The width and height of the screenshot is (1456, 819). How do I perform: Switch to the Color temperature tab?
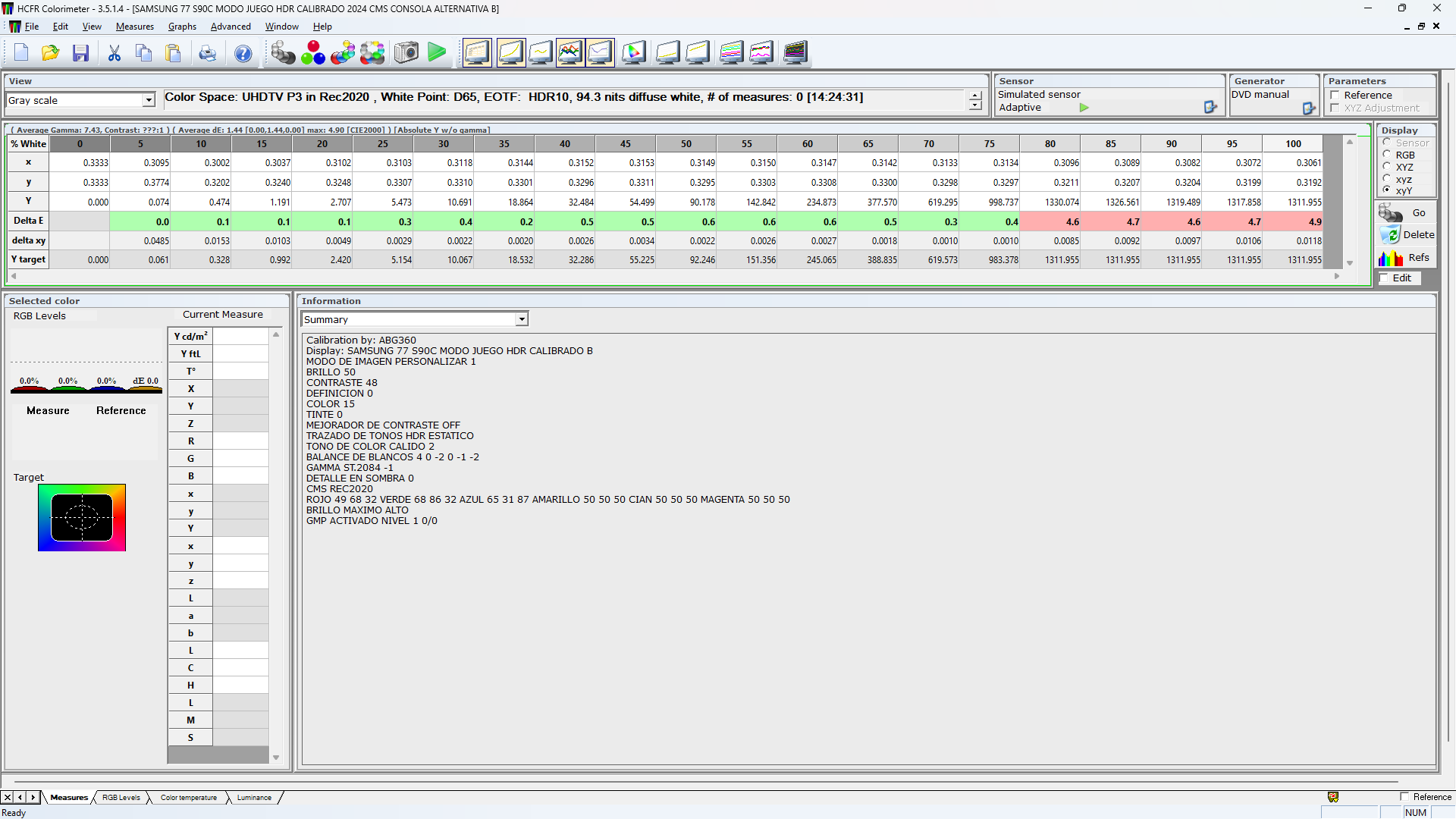[x=188, y=797]
